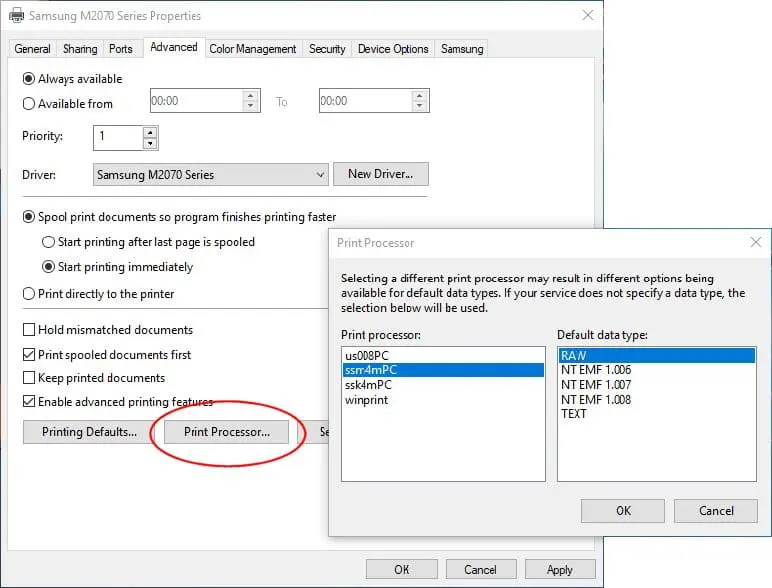Click the Available from start time field
The image size is (772, 588).
coord(196,101)
